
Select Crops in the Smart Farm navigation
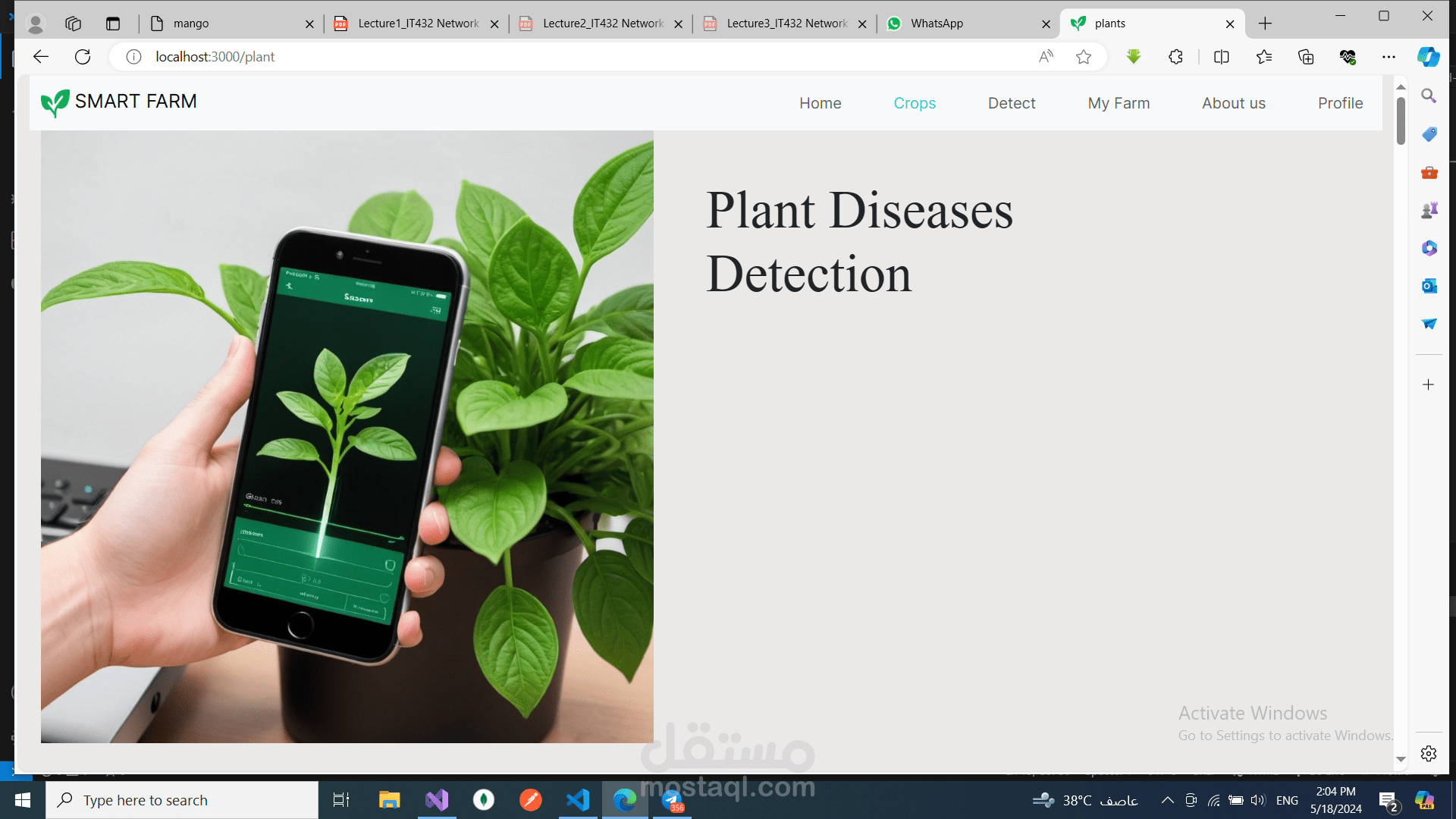tap(915, 103)
